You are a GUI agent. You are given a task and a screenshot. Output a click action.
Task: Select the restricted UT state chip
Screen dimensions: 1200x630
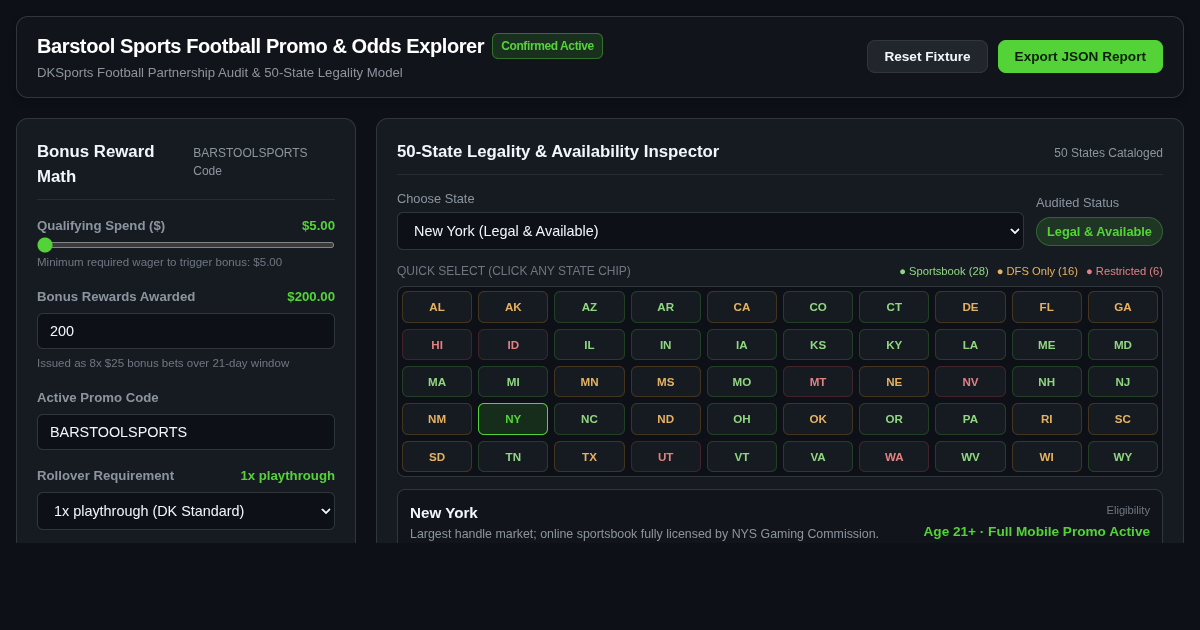pyautogui.click(x=666, y=457)
